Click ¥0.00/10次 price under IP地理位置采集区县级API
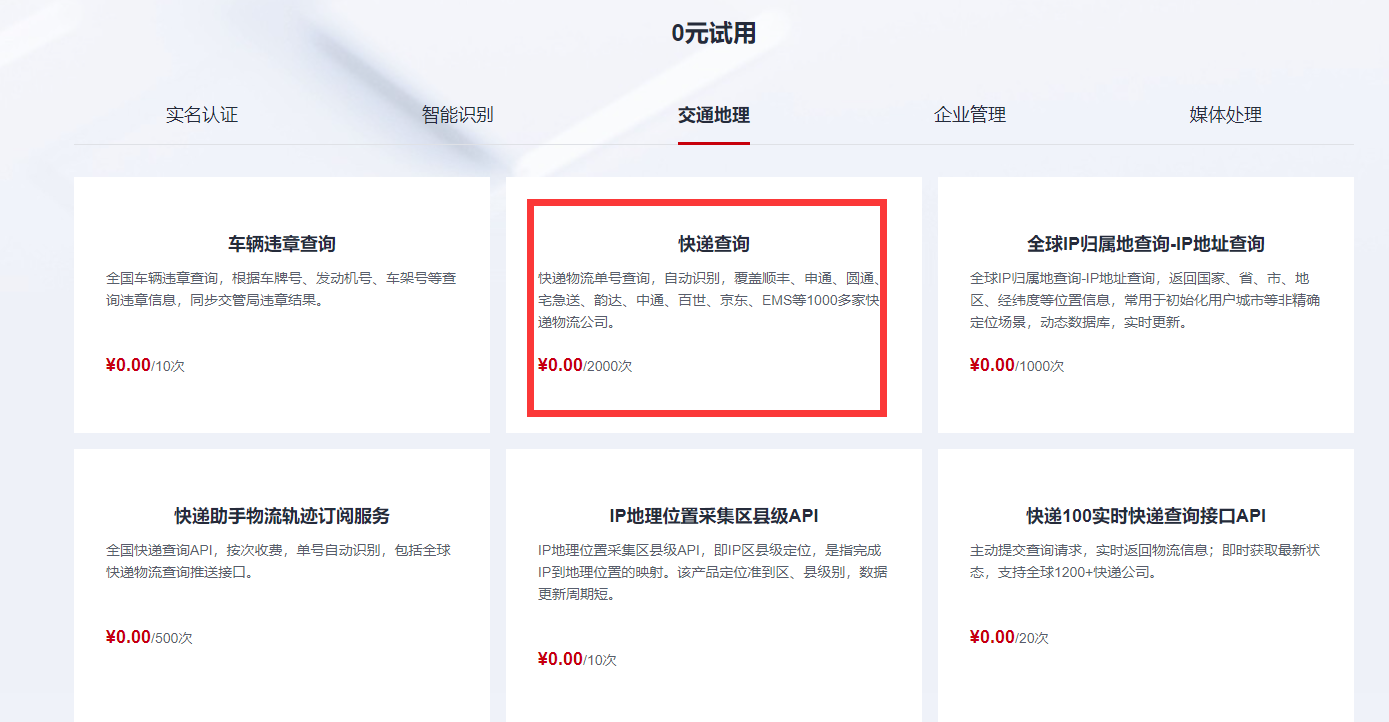This screenshot has height=722, width=1389. click(x=577, y=660)
